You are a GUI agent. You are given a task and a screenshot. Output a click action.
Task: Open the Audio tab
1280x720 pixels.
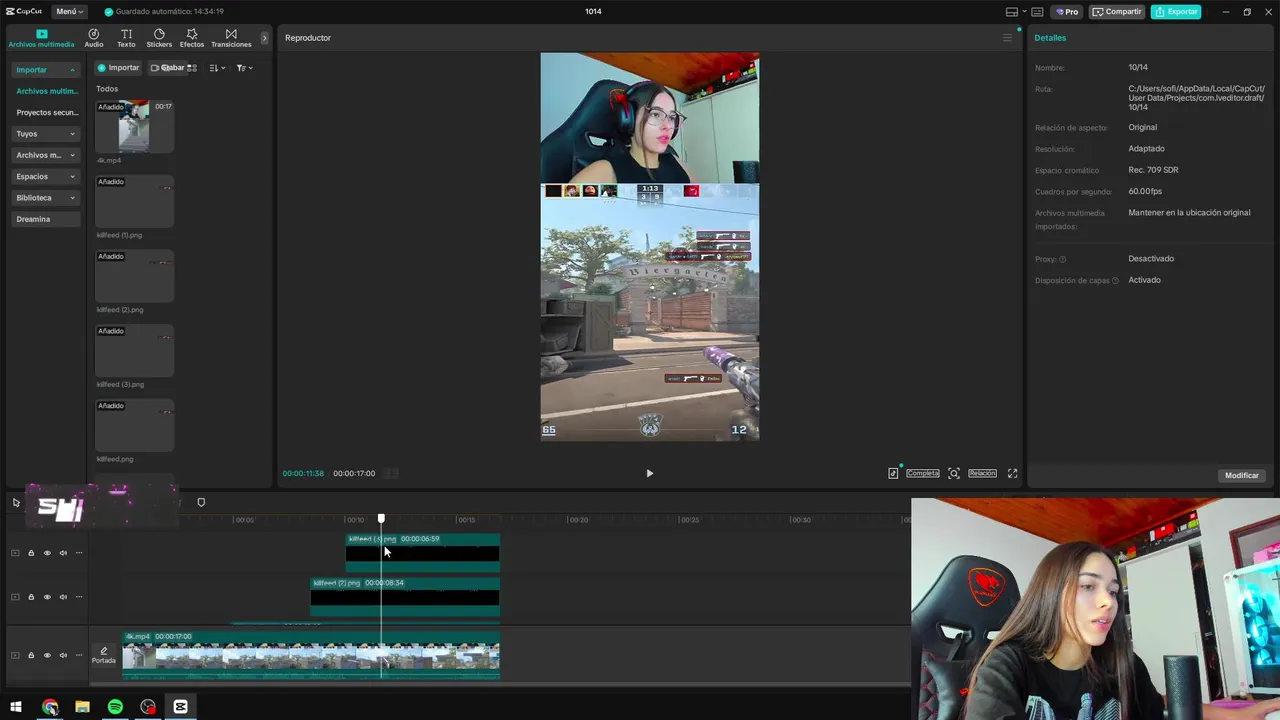[94, 38]
